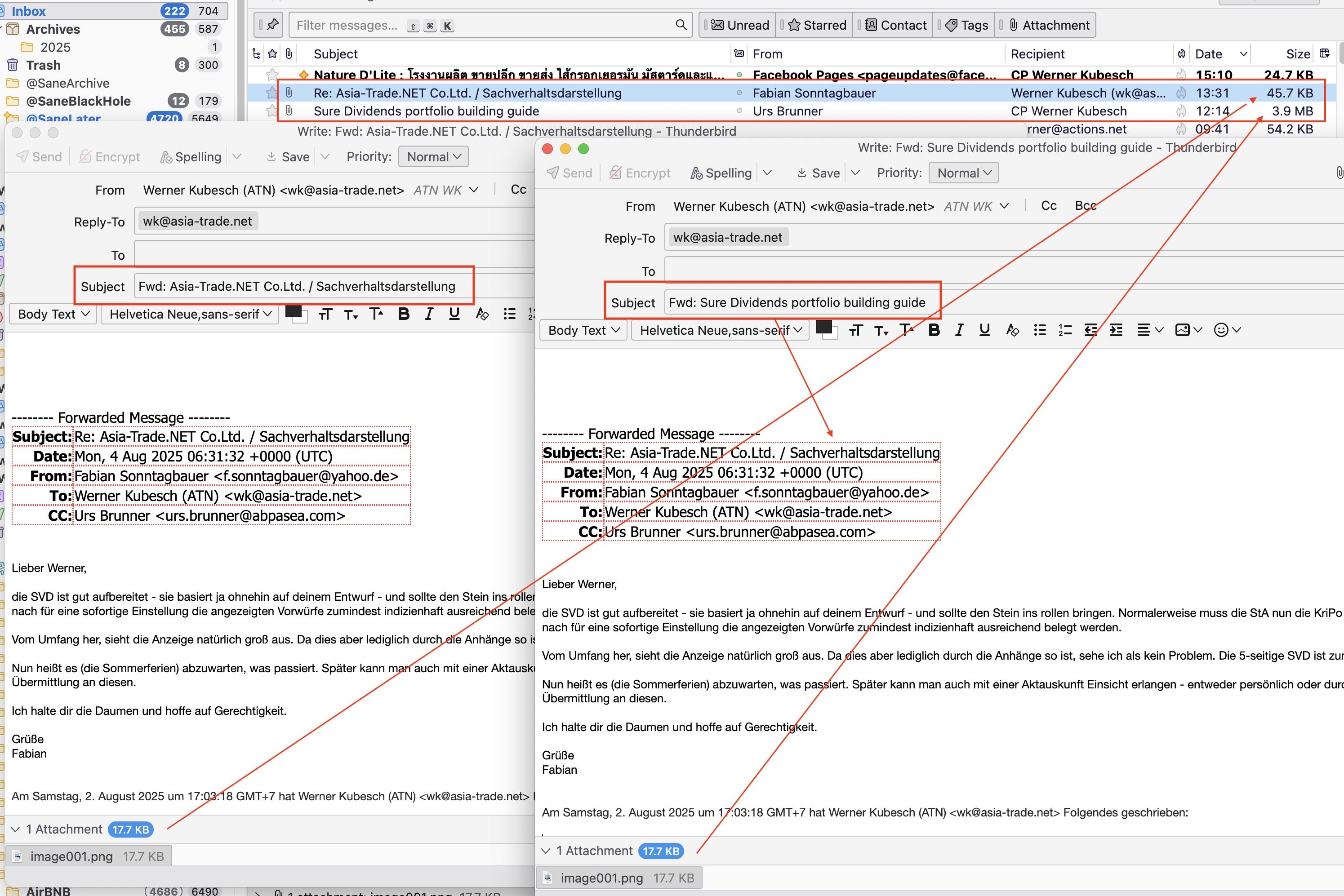Click remove text styling in the right toolbar
1344x896 pixels.
coord(1012,330)
